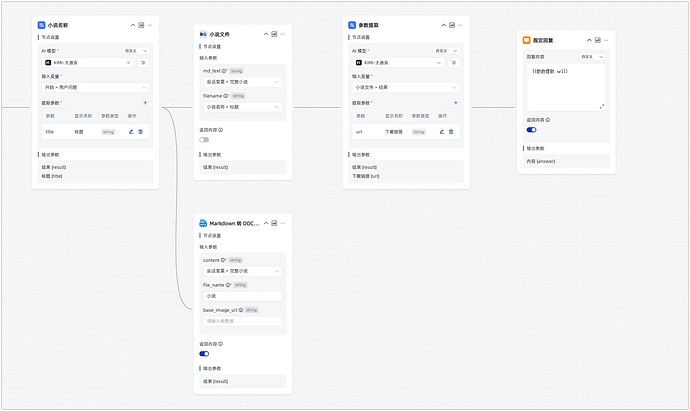This screenshot has width=690, height=411.
Task: Collapse the Markdown 转 DOC node
Action: [266, 223]
